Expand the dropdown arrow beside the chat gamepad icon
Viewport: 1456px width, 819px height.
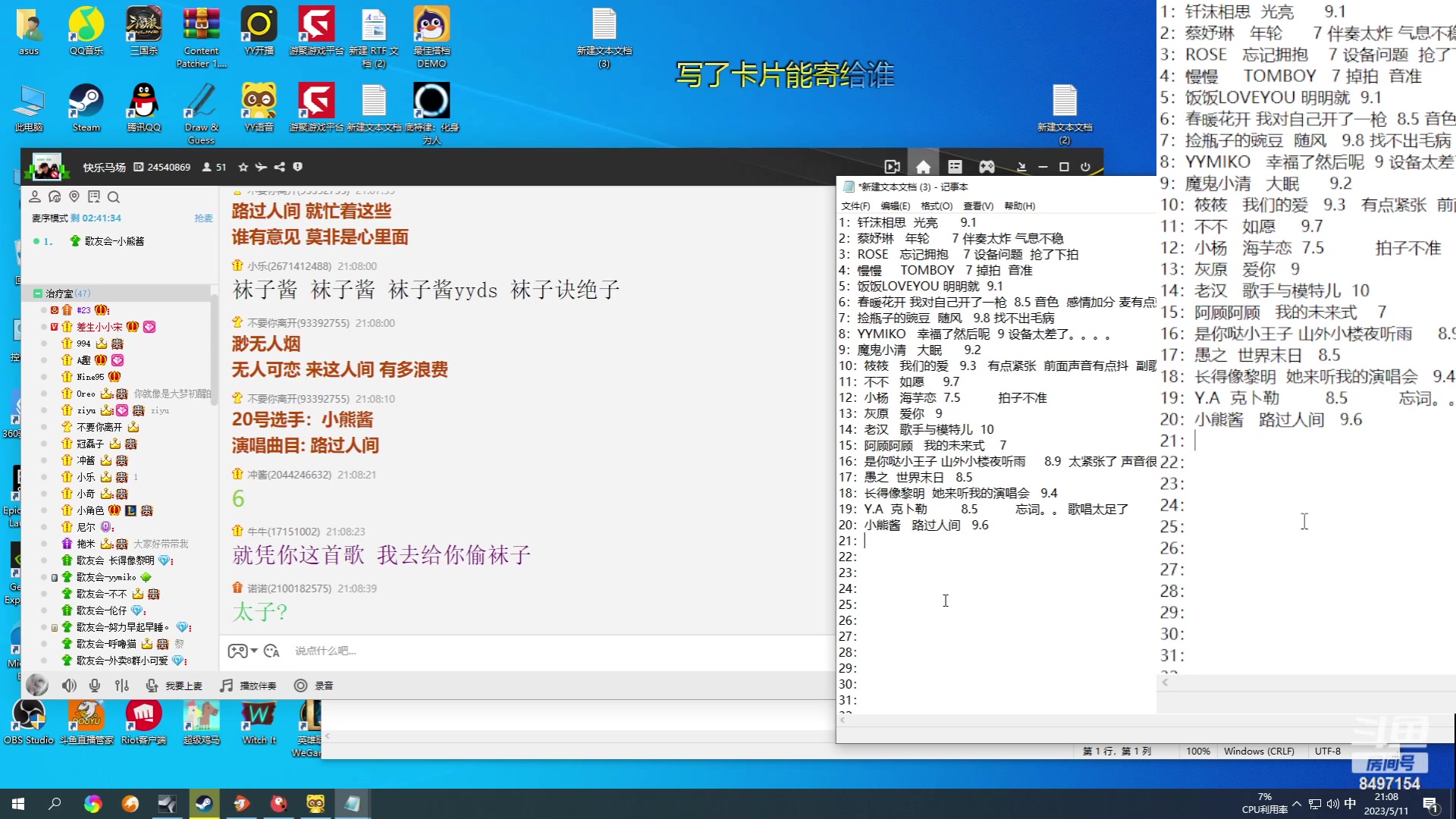click(254, 651)
